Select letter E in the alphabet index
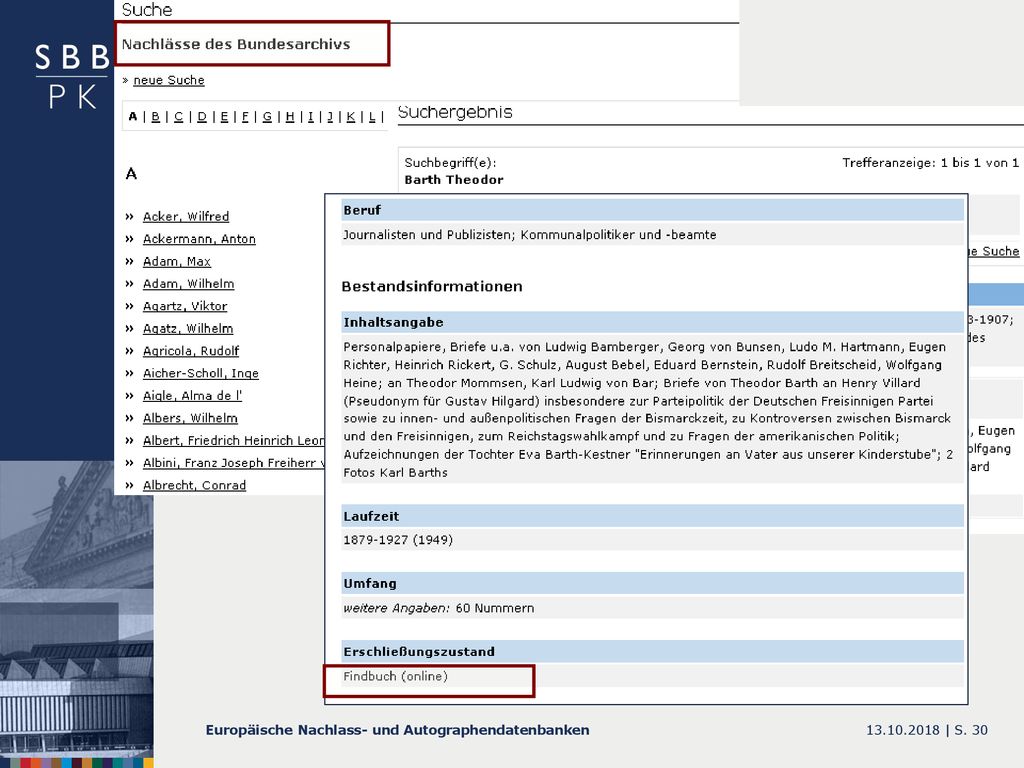The height and width of the screenshot is (768, 1024). [x=224, y=117]
